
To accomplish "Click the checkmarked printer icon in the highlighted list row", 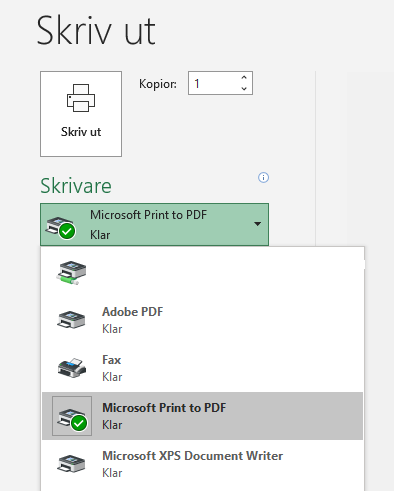I will 72,416.
